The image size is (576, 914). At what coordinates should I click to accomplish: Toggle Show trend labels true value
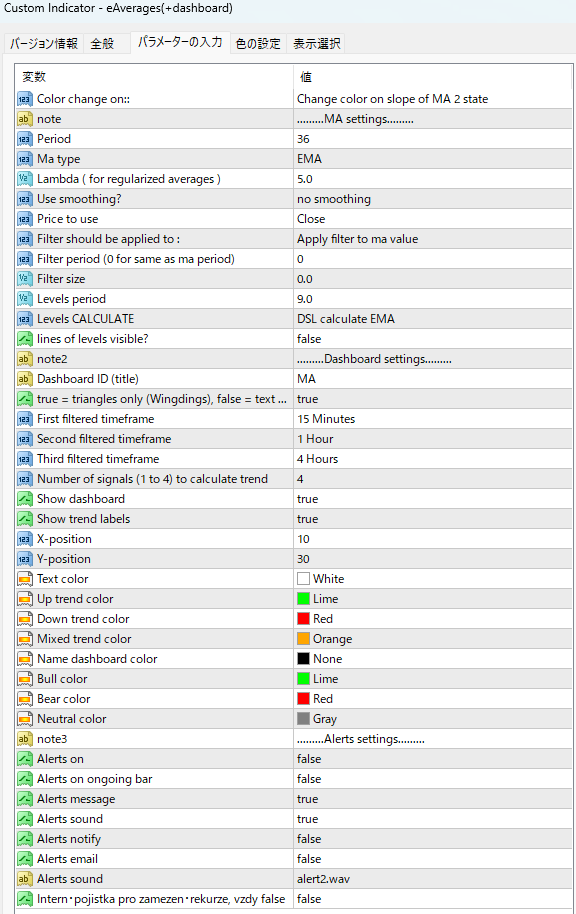pos(432,519)
